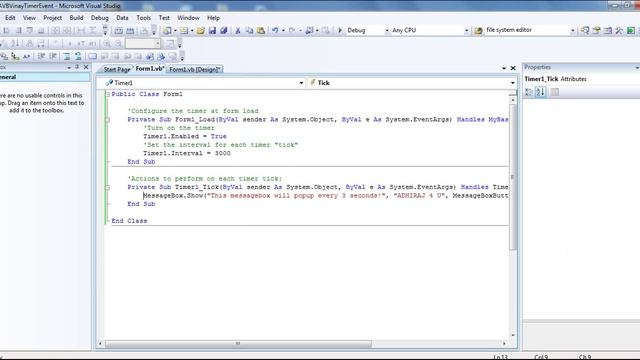Save Form1.vb with the floppy disk icon
Image resolution: width=640 pixels, height=360 pixels.
point(212,30)
